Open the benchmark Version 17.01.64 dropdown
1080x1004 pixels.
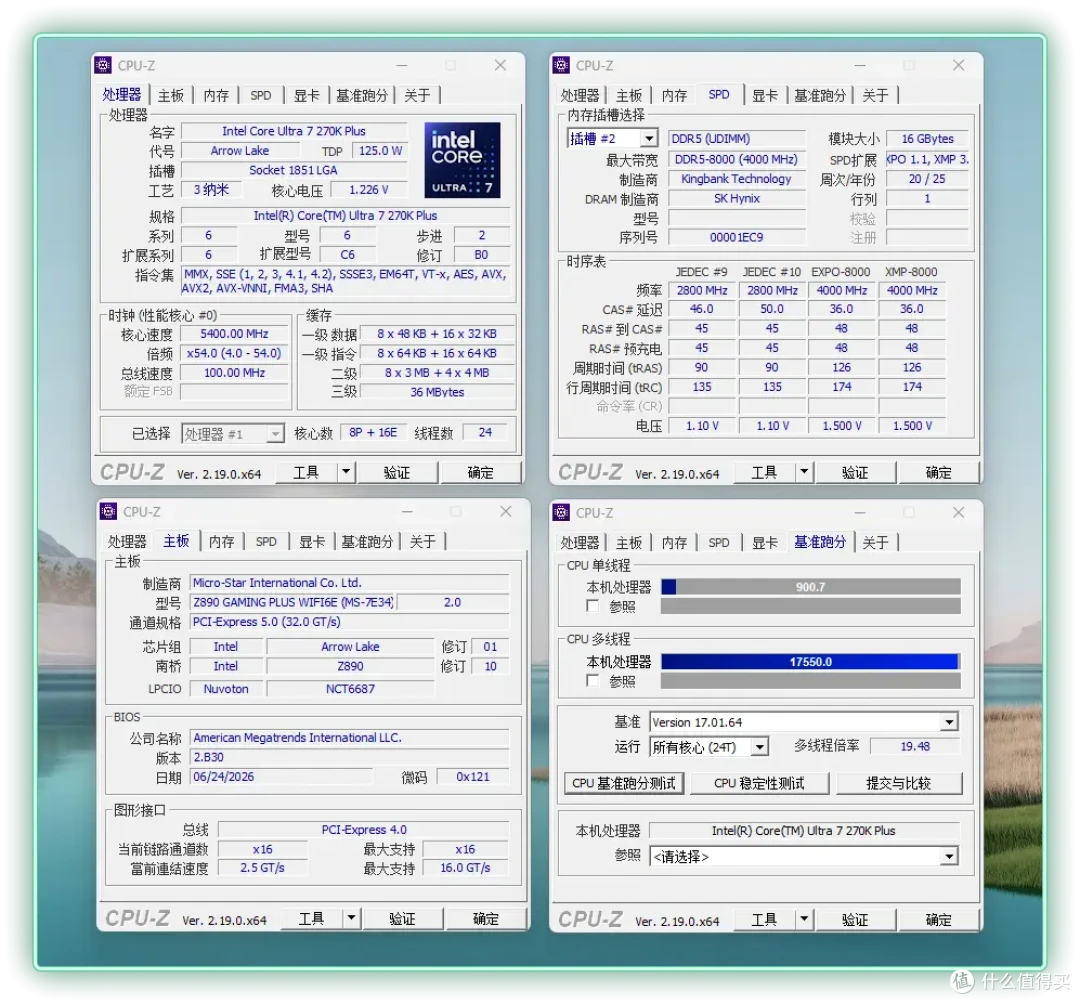click(x=949, y=722)
